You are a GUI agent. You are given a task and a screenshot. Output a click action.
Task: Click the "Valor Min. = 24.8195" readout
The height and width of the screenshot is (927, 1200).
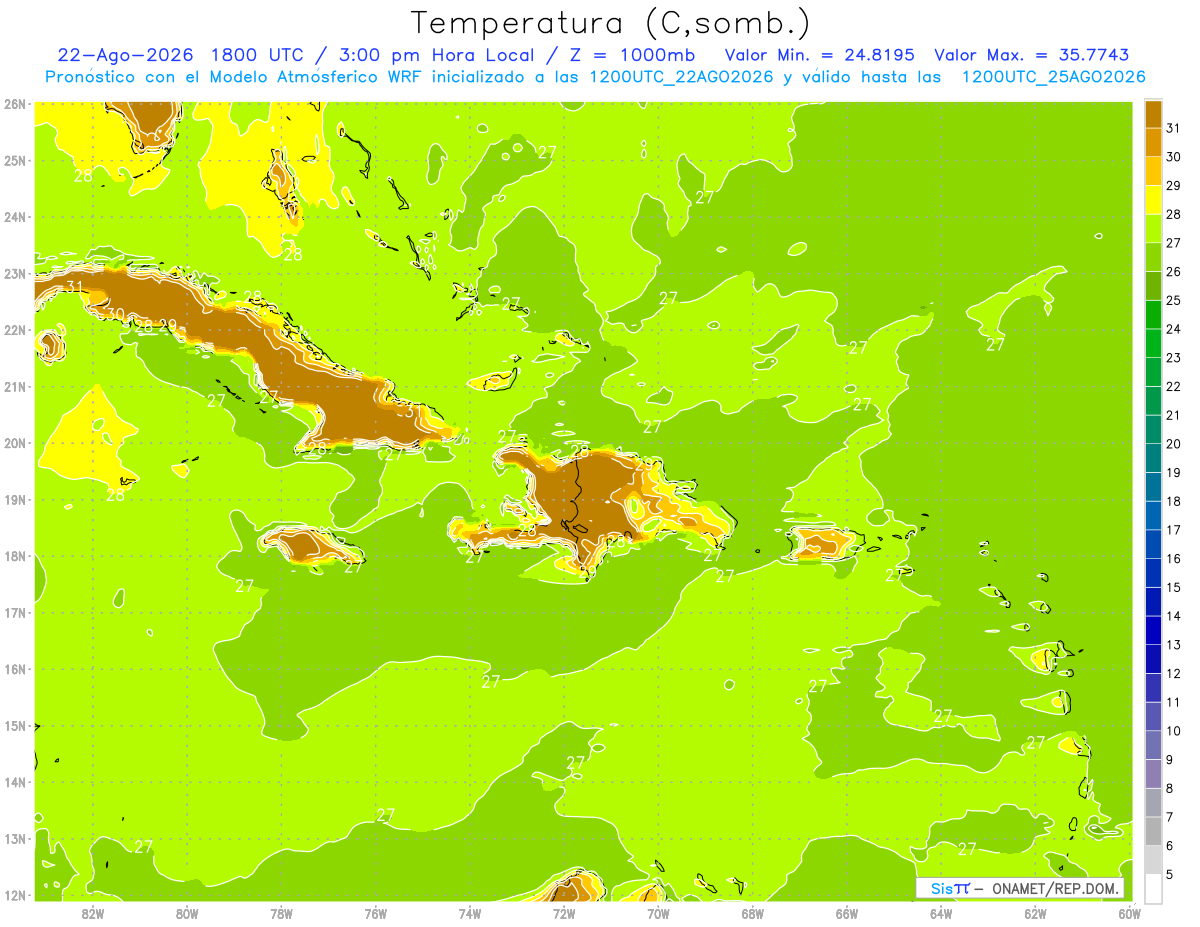pos(819,55)
